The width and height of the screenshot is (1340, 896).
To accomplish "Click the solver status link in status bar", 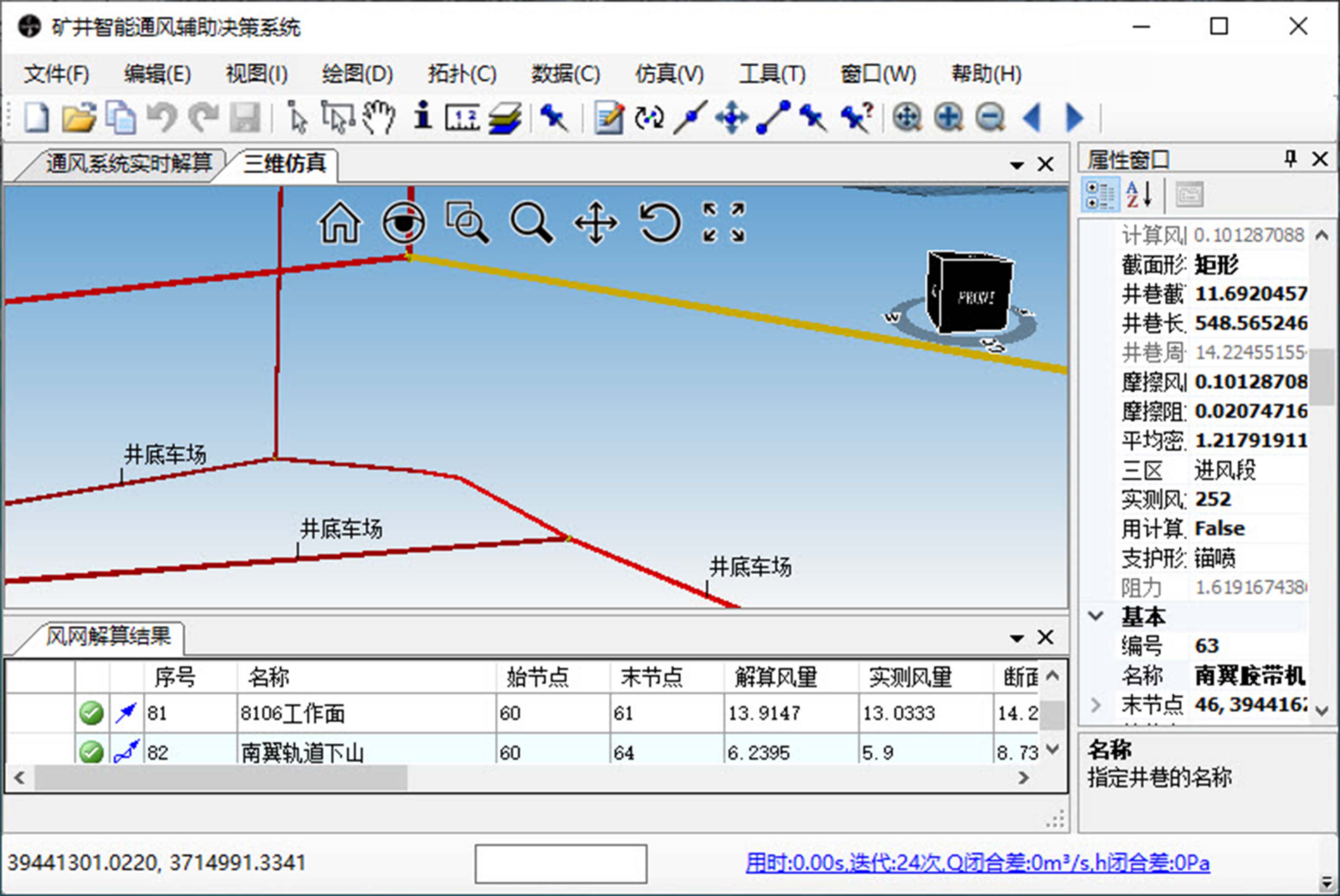I will [977, 862].
